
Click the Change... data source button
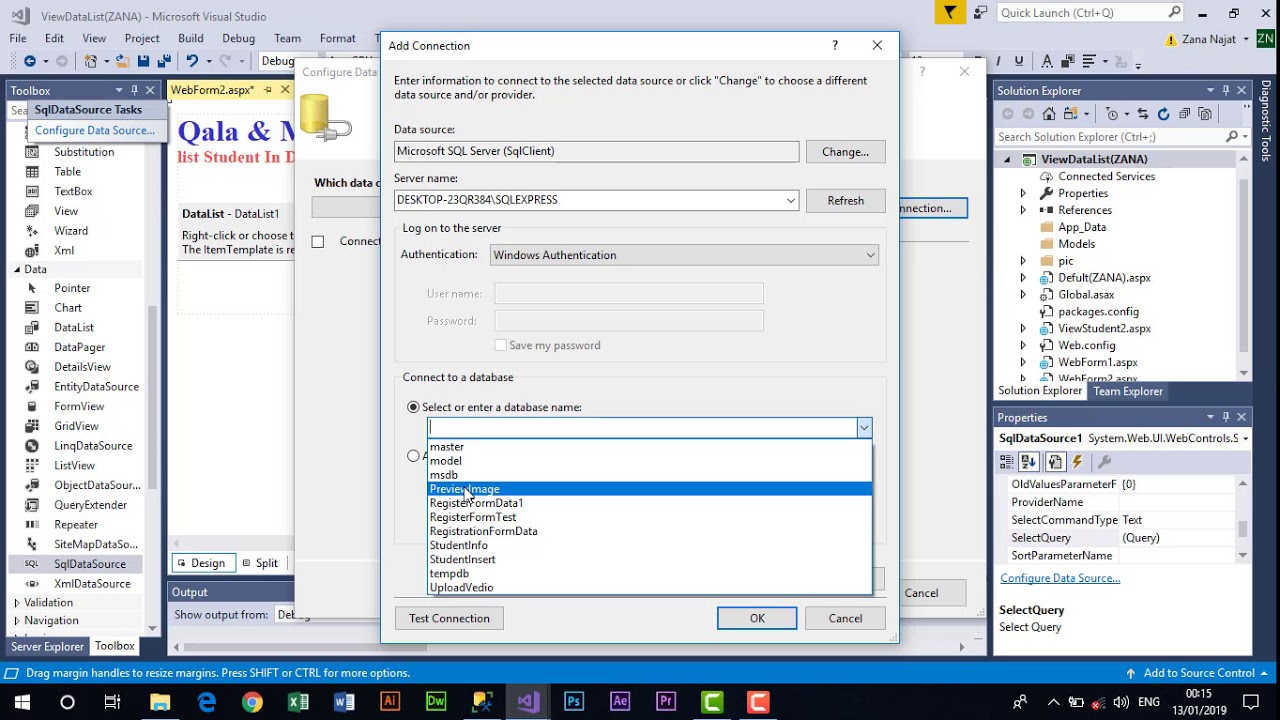click(845, 152)
